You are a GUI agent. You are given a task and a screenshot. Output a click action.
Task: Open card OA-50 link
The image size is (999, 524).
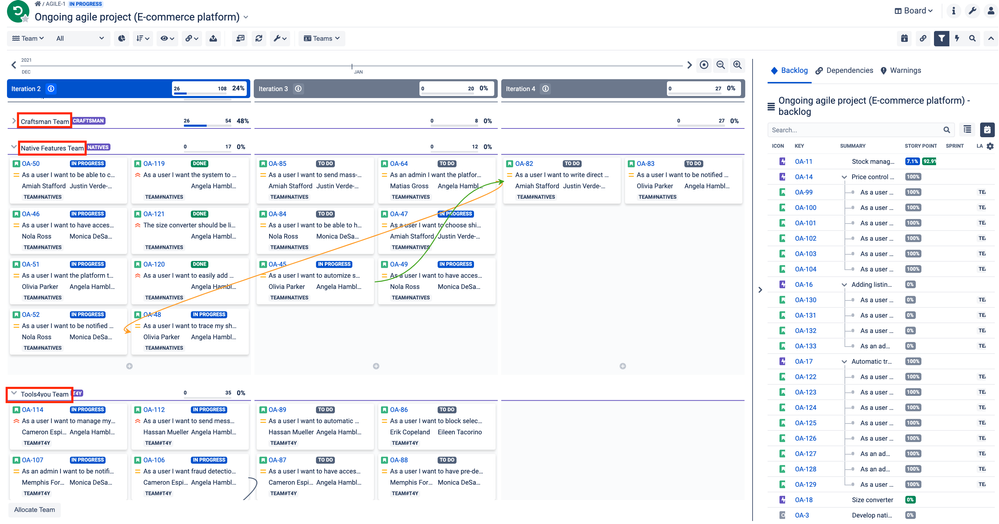point(31,164)
